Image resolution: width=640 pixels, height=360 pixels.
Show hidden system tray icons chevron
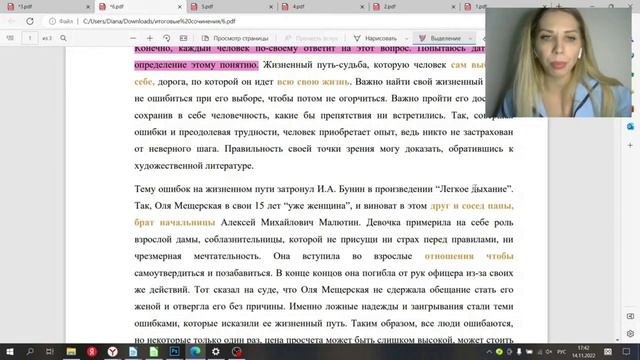coord(489,351)
